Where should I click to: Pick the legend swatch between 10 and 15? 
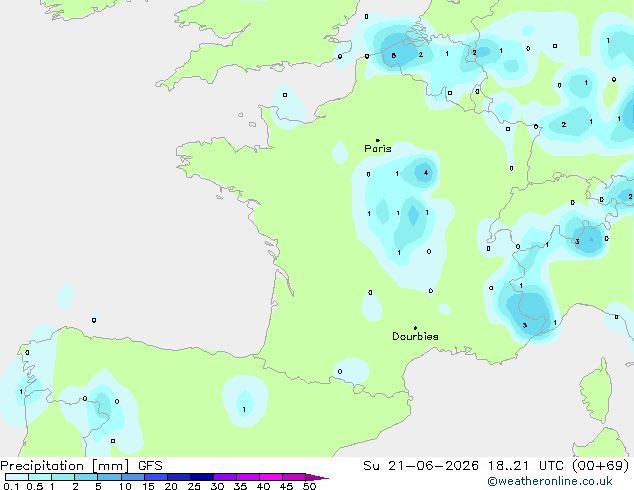[x=133, y=477]
